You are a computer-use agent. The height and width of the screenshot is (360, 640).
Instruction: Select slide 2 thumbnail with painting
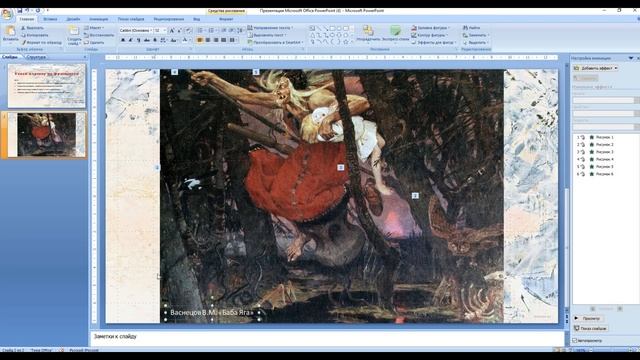(x=47, y=135)
